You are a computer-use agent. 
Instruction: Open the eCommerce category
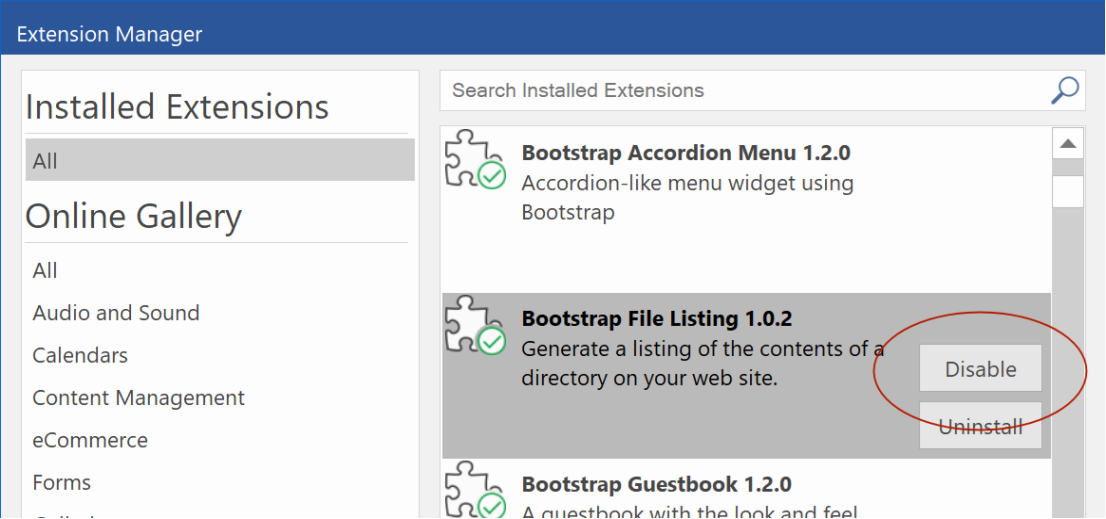click(90, 440)
